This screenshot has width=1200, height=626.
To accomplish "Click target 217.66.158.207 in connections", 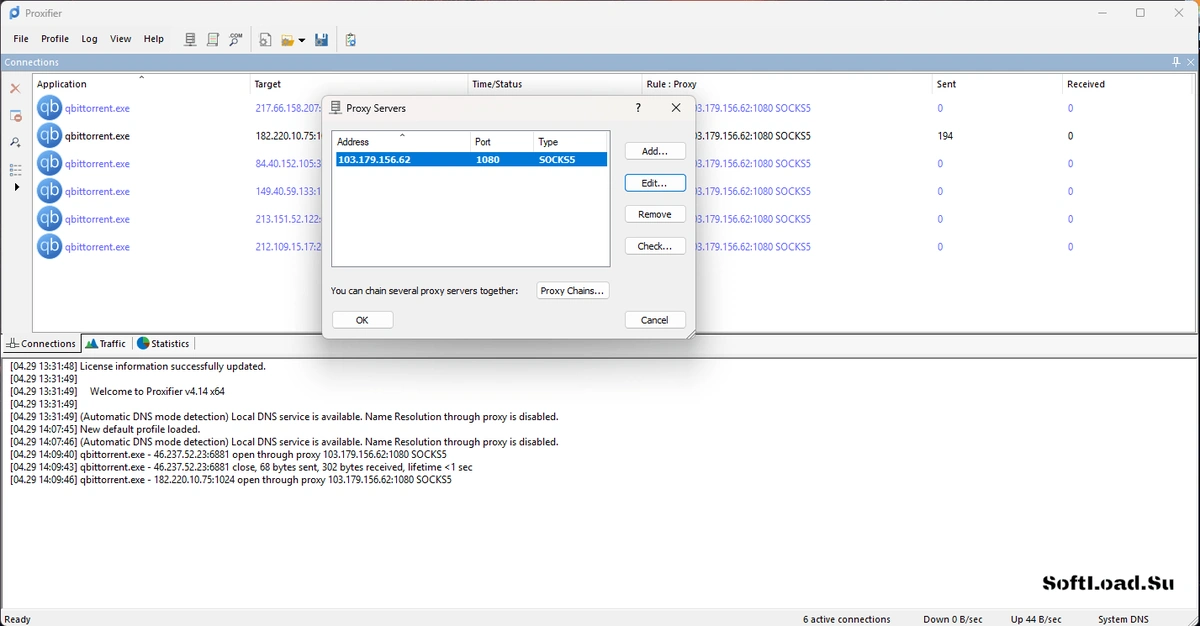I will tap(288, 108).
